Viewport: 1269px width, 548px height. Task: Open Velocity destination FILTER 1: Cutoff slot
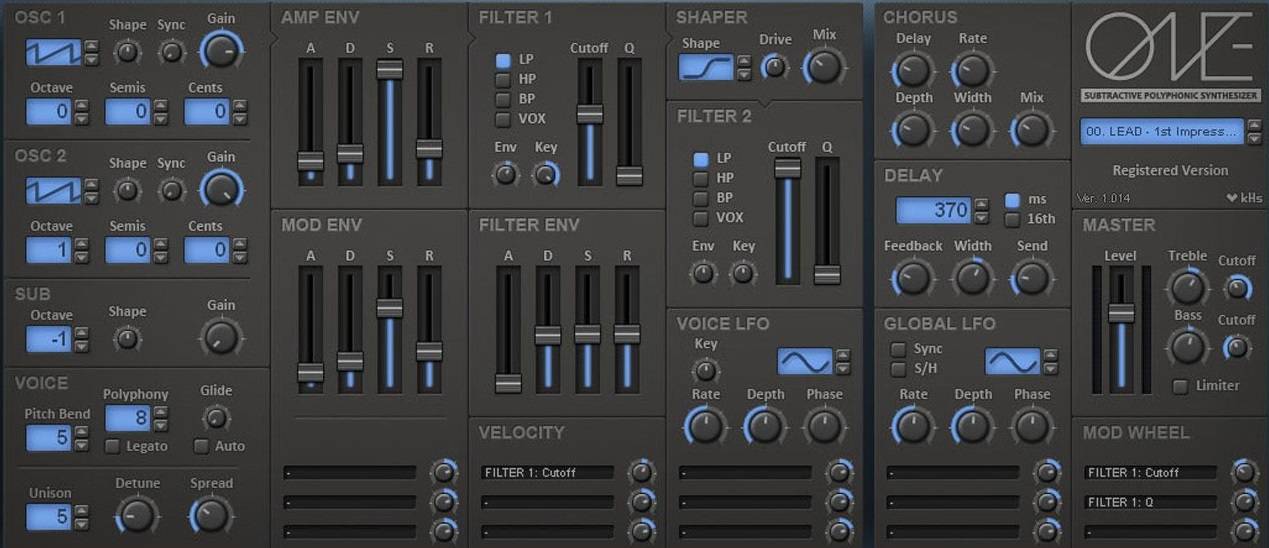coord(548,472)
